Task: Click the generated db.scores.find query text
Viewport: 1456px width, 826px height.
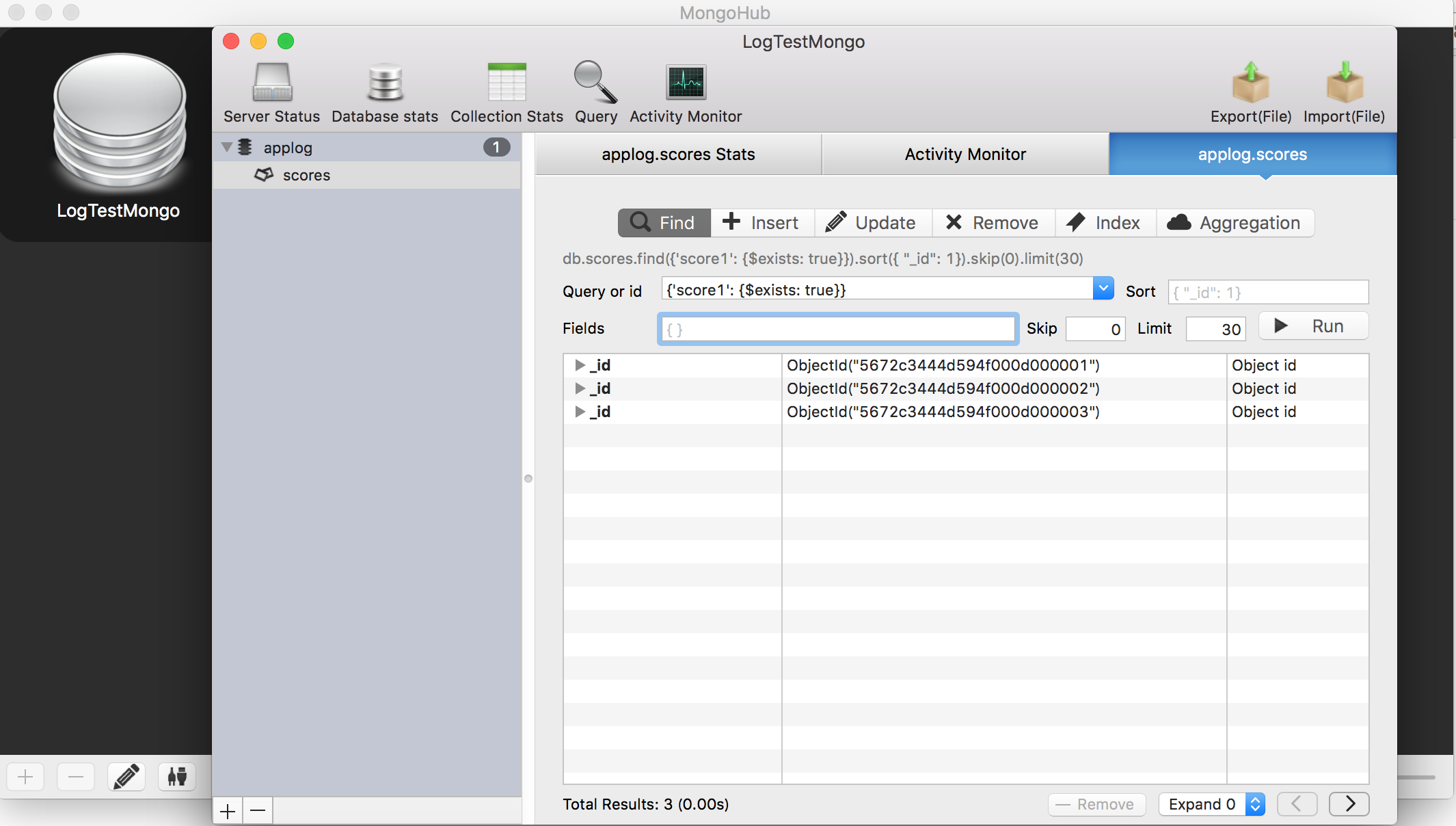Action: (823, 258)
